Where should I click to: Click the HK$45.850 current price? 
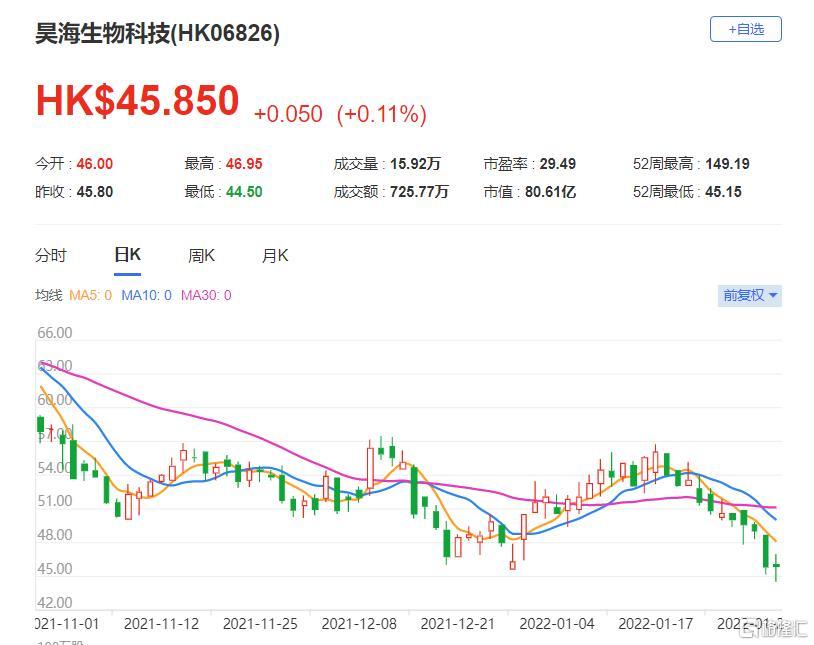click(138, 102)
